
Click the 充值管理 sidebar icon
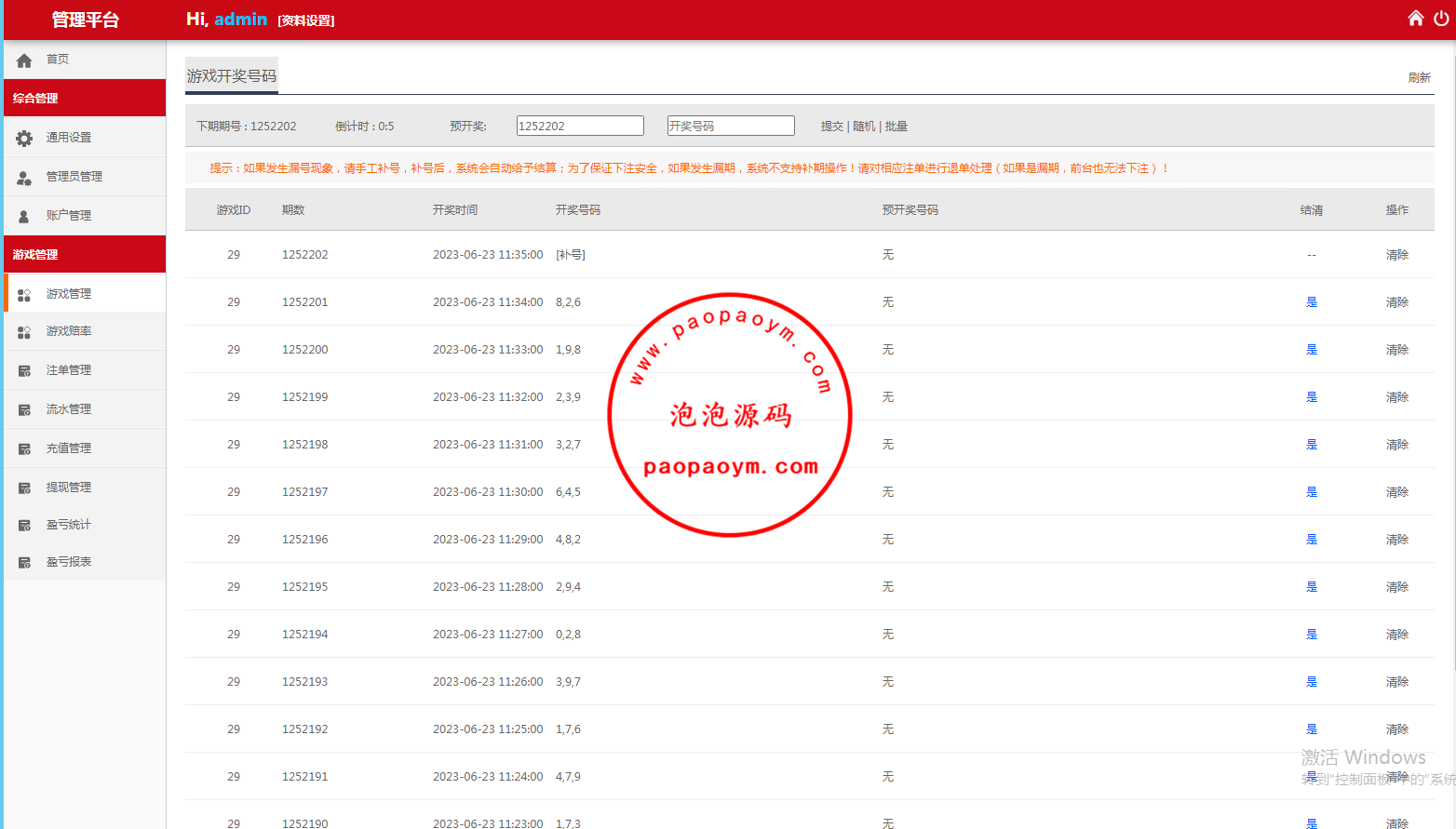coord(24,449)
